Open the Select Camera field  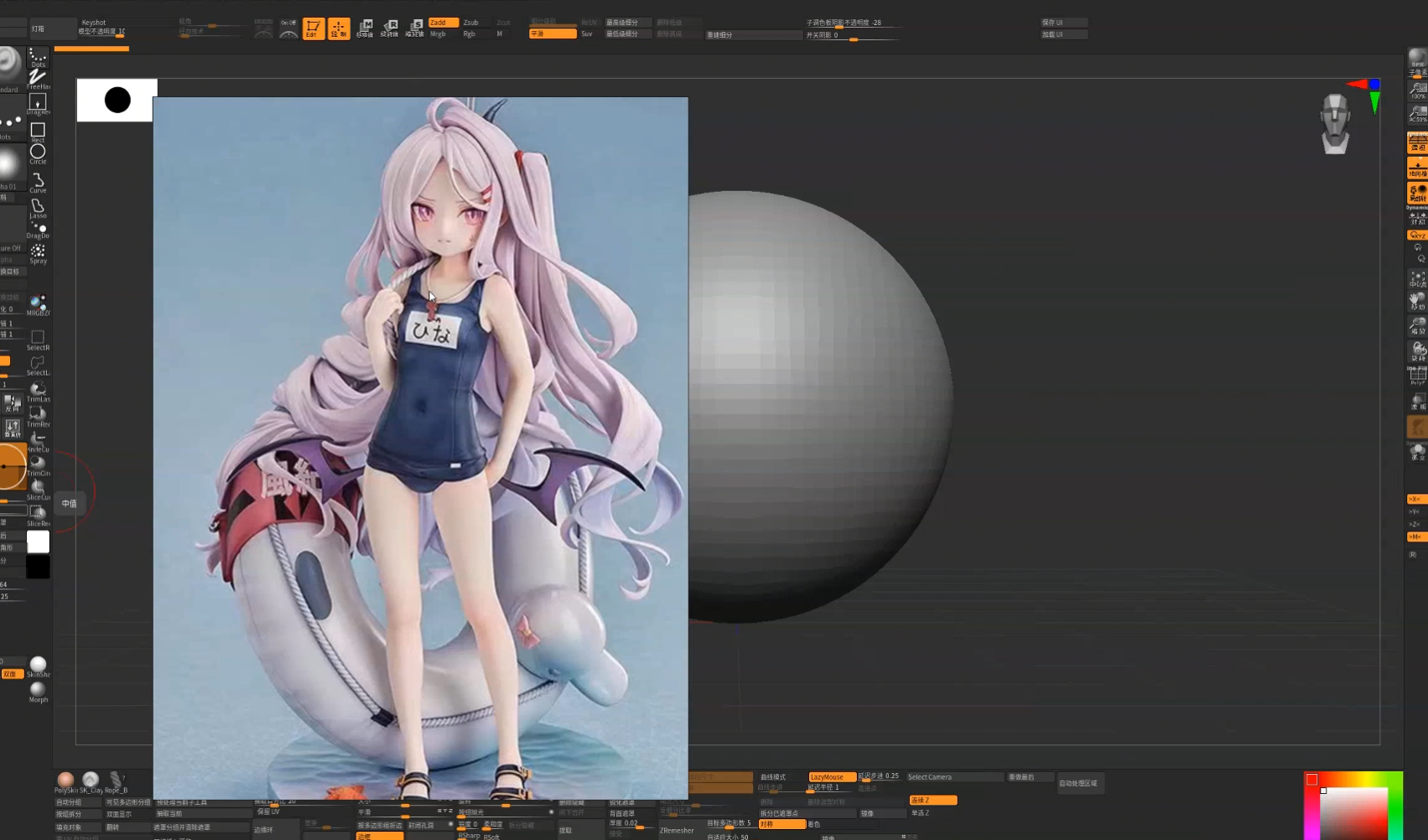954,777
